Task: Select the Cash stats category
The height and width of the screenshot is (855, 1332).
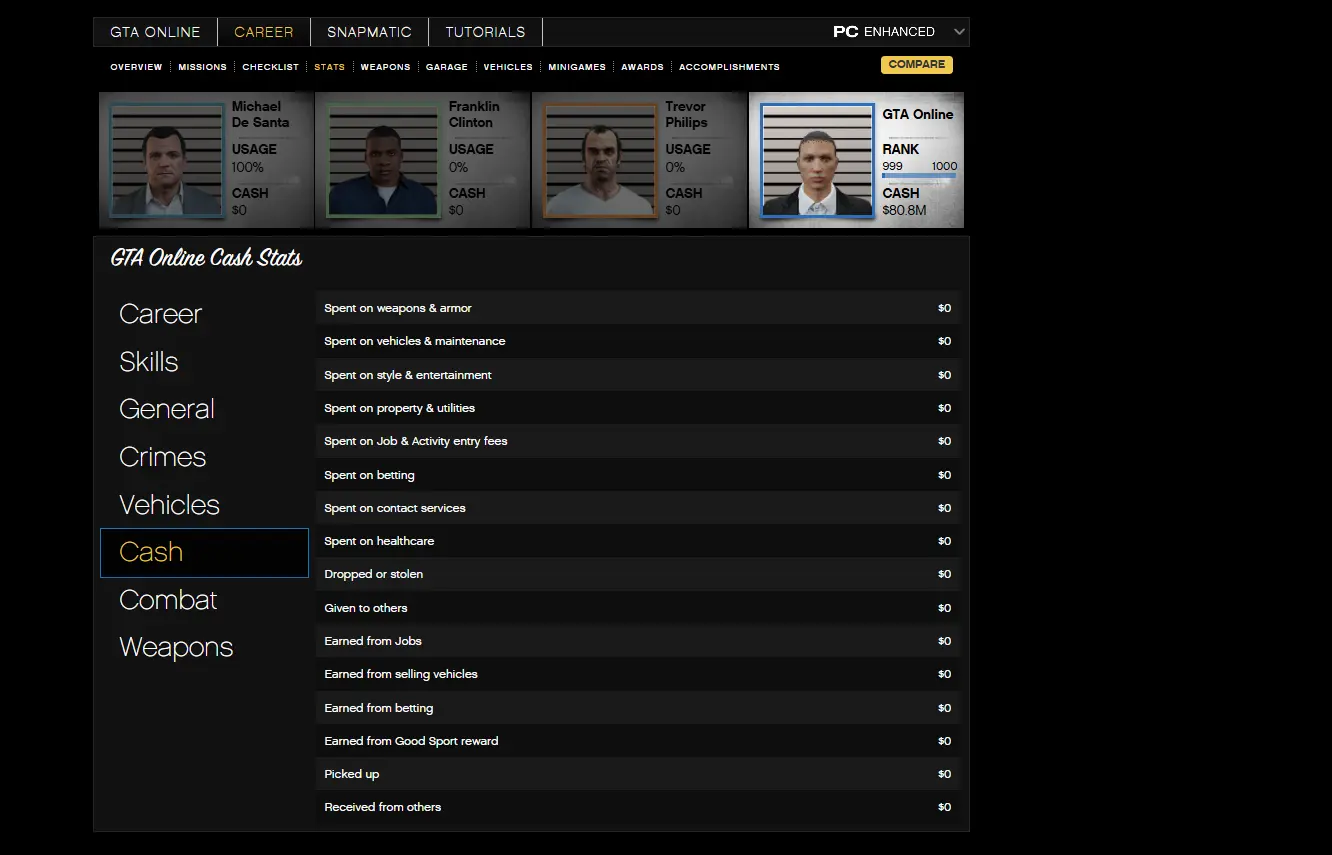Action: coord(204,553)
